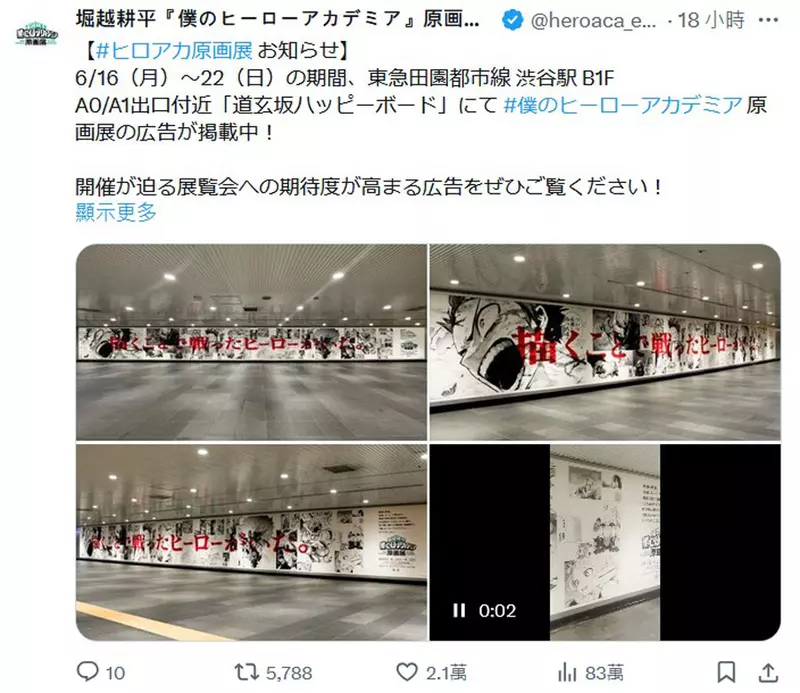
Task: Open the #僕のヒーローアカデミア hashtag
Action: tap(622, 105)
